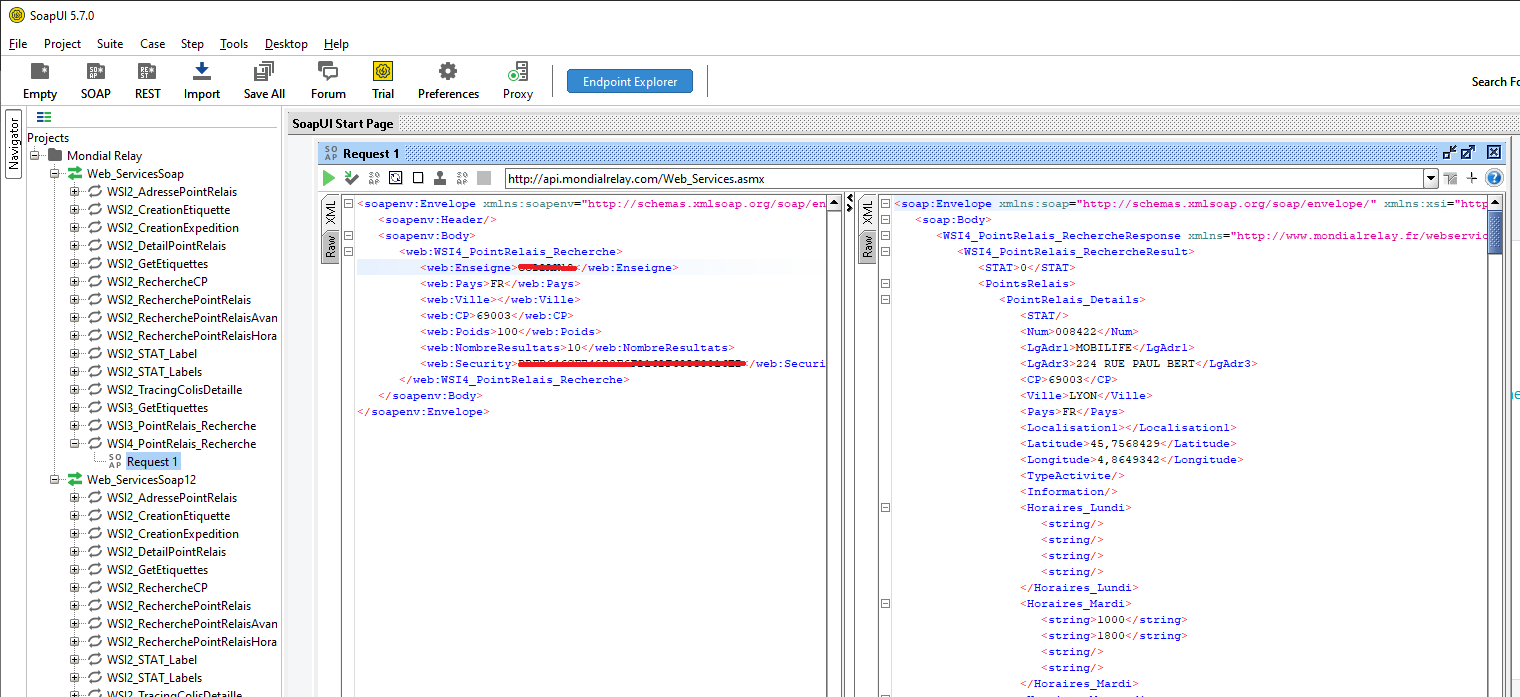Collapse WSI4_PointRelais_Recherche tree node
The width and height of the screenshot is (1520, 697).
pos(74,444)
